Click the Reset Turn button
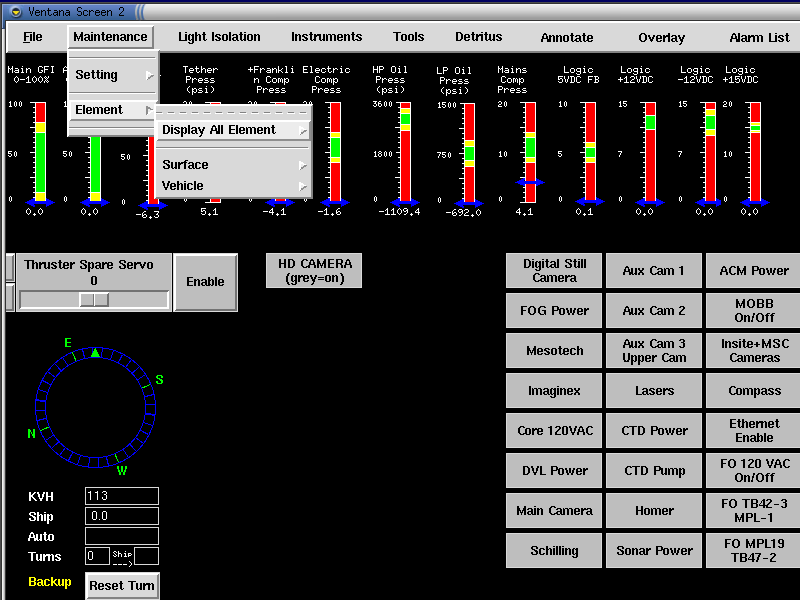The width and height of the screenshot is (800, 600). [121, 586]
